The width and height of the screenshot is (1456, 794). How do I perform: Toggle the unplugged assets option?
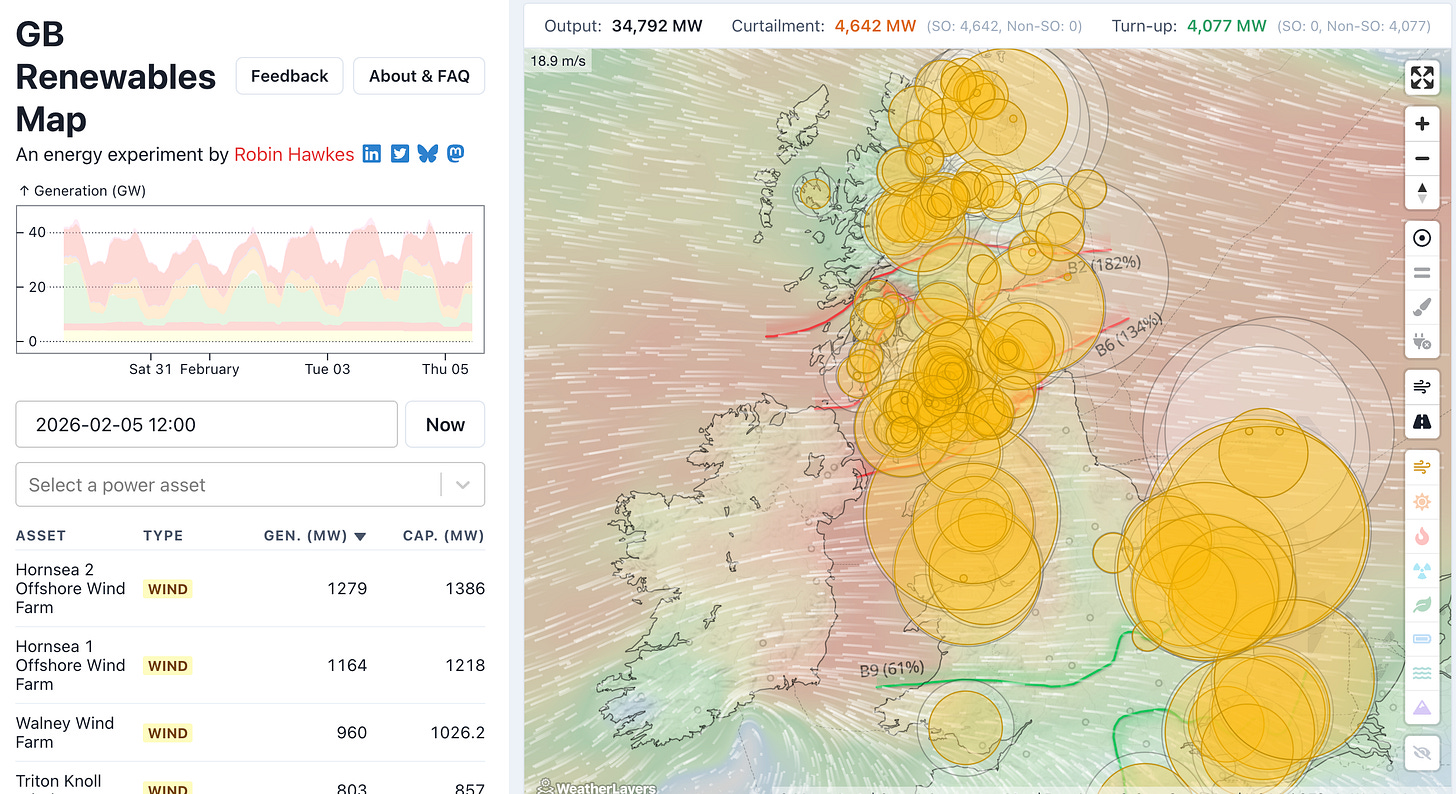[x=1422, y=341]
